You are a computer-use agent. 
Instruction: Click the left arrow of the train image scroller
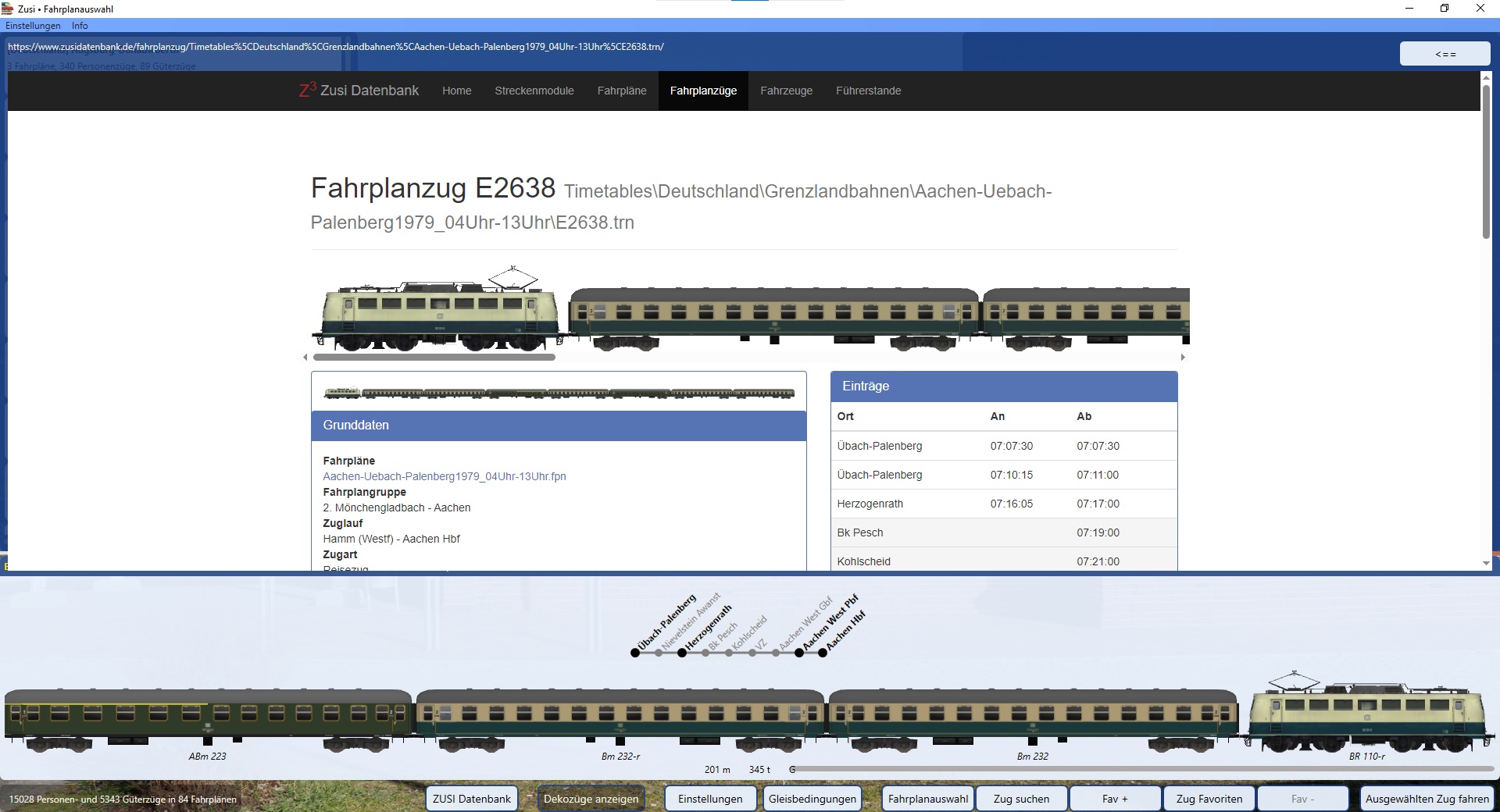click(x=305, y=358)
